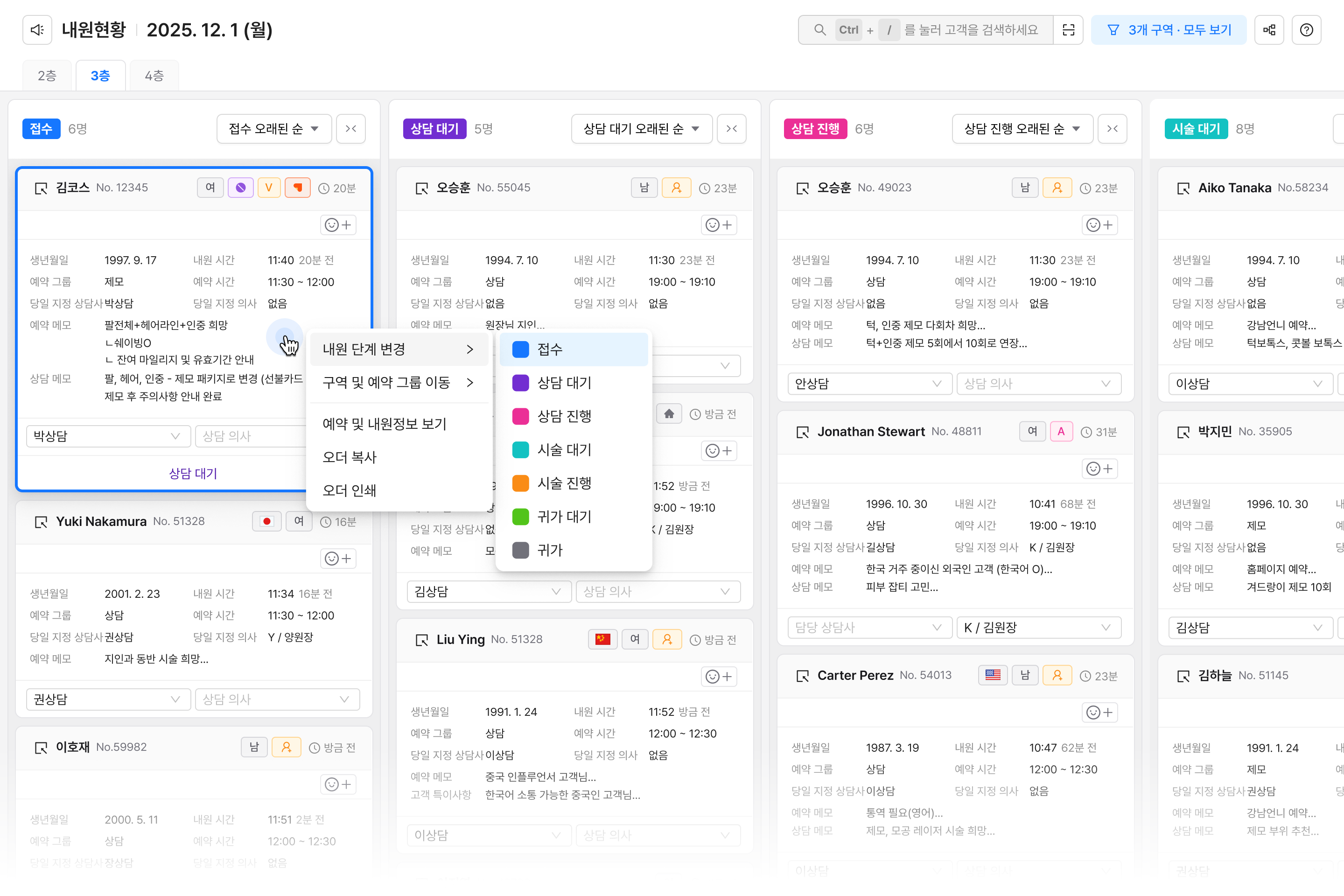Click the layout structure icon near help
This screenshot has height=896, width=1344.
click(1269, 30)
